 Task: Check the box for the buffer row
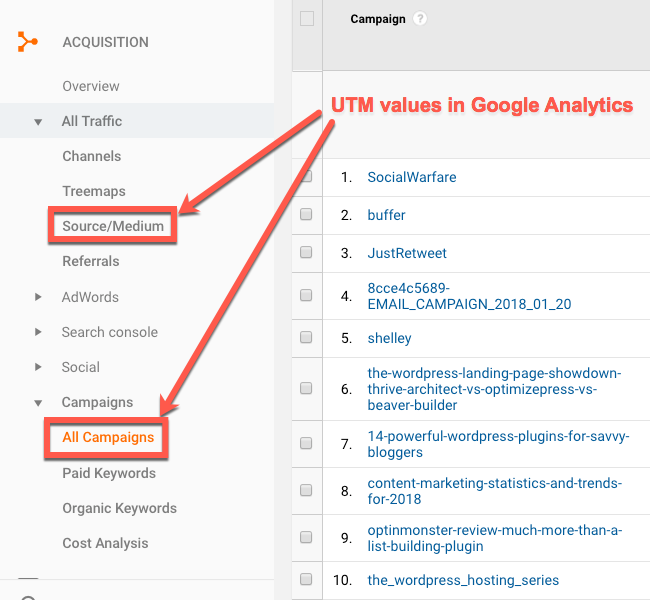point(306,214)
